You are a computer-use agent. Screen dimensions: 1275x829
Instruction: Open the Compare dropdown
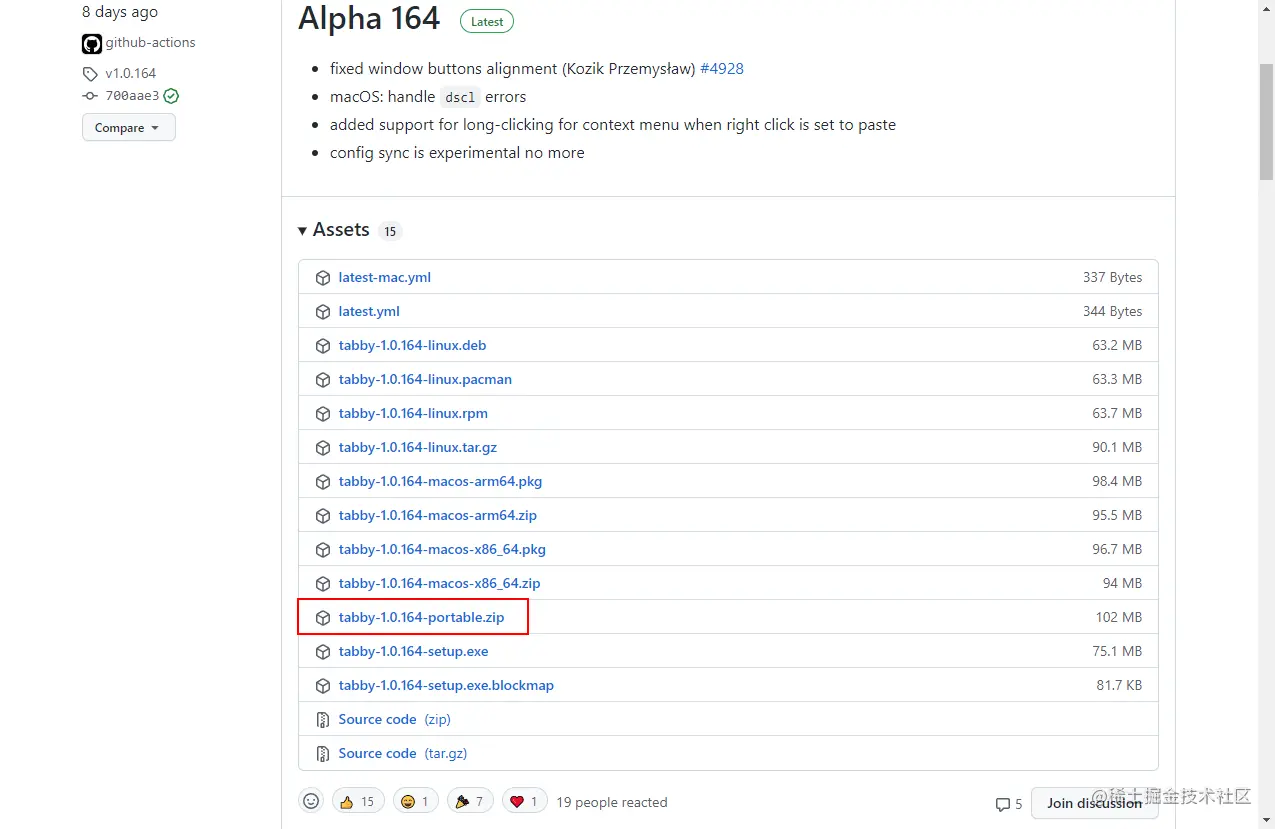point(129,128)
